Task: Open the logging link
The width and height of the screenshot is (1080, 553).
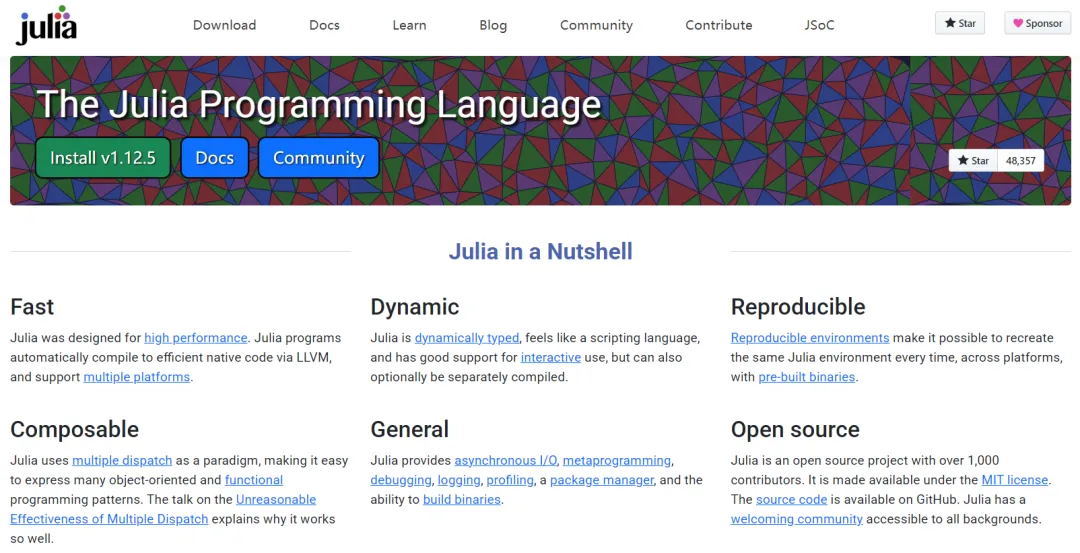Action: coord(459,480)
